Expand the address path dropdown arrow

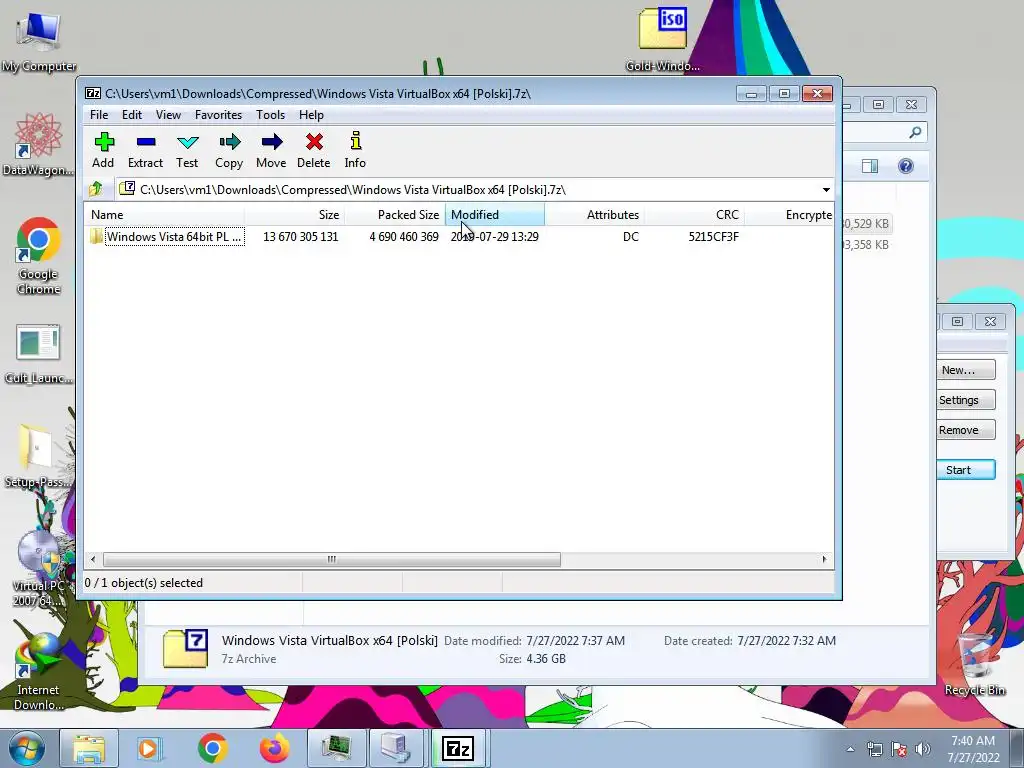[x=826, y=189]
